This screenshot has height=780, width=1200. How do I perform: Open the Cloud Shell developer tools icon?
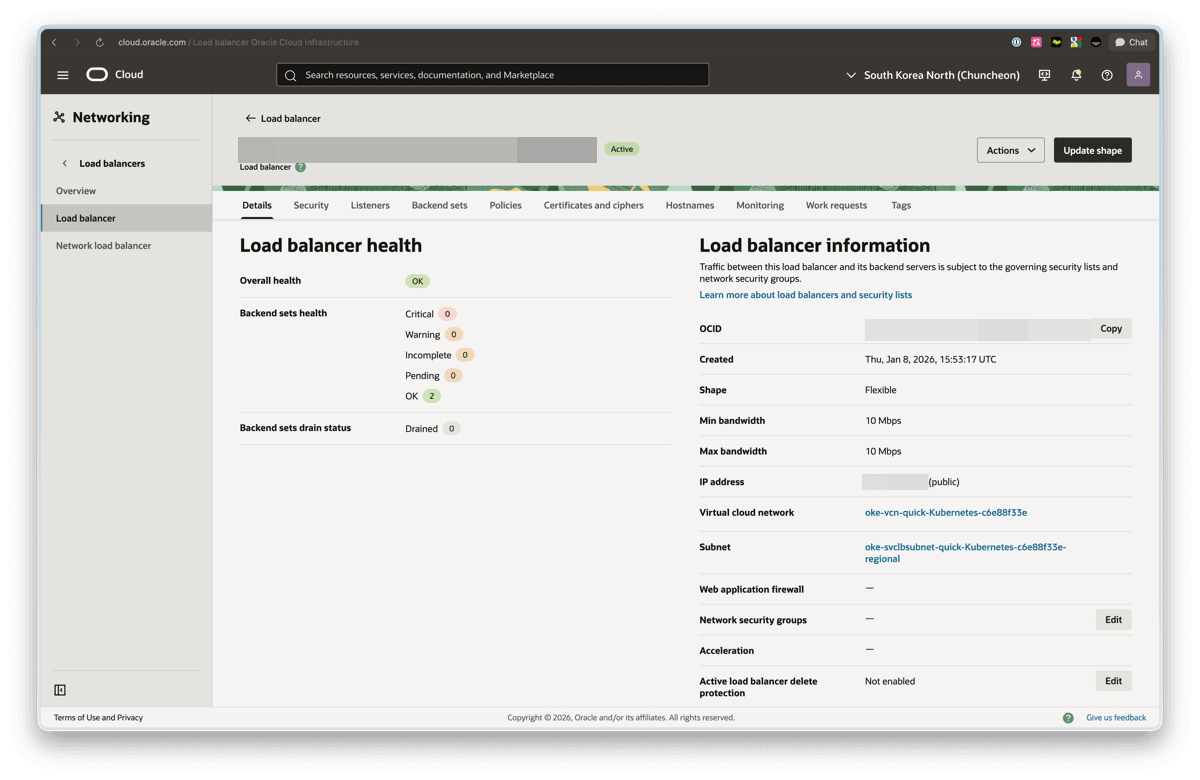1044,75
